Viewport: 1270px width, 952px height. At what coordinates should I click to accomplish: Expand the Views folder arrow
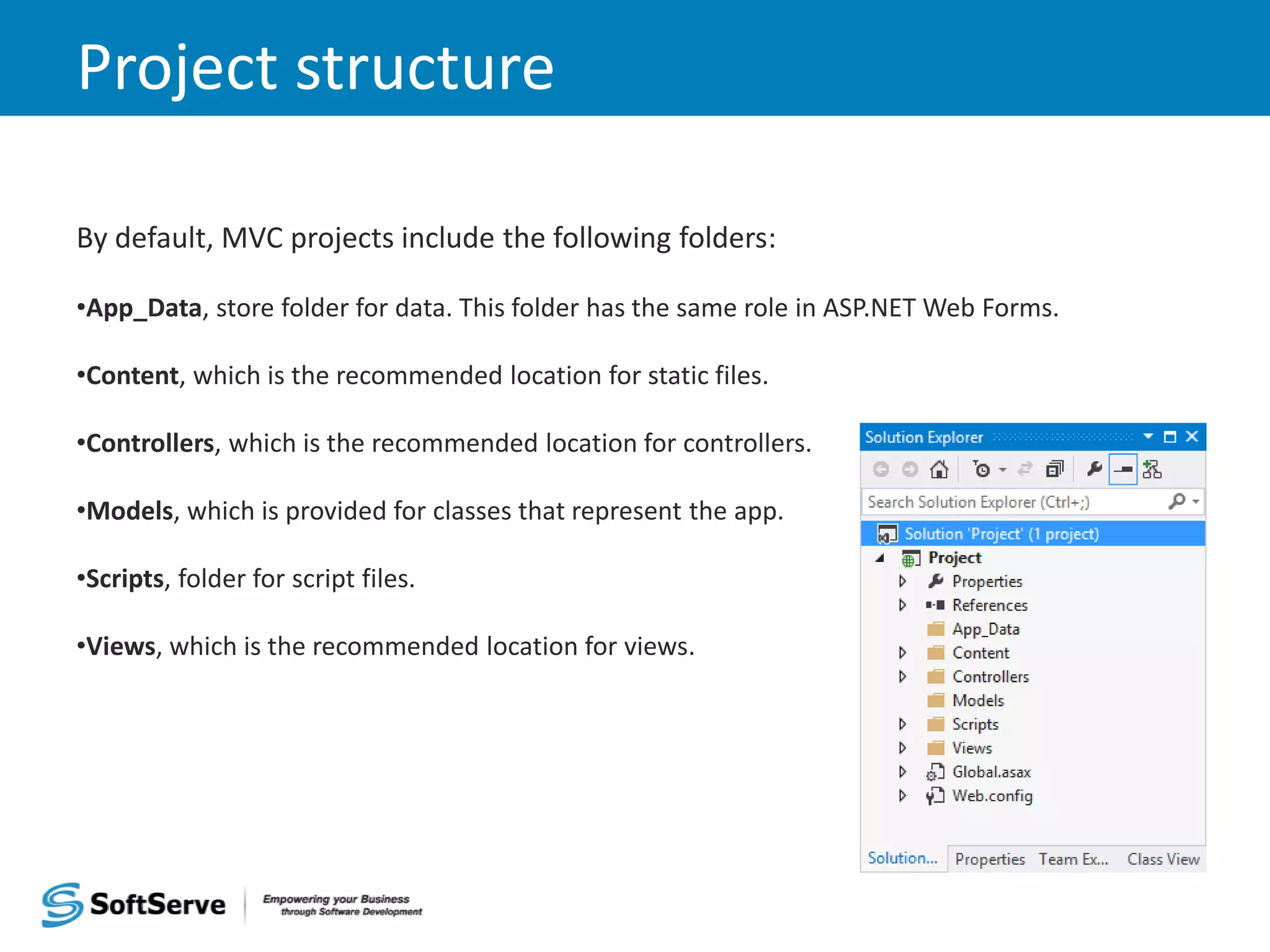click(x=903, y=748)
